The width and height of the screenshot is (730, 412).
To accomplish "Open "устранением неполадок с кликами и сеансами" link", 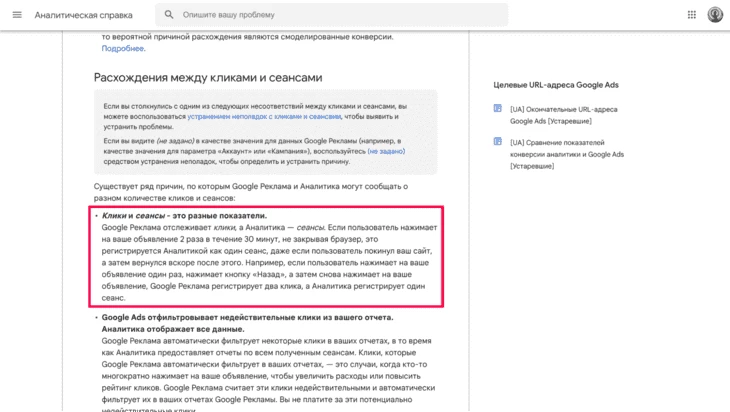I will [264, 116].
